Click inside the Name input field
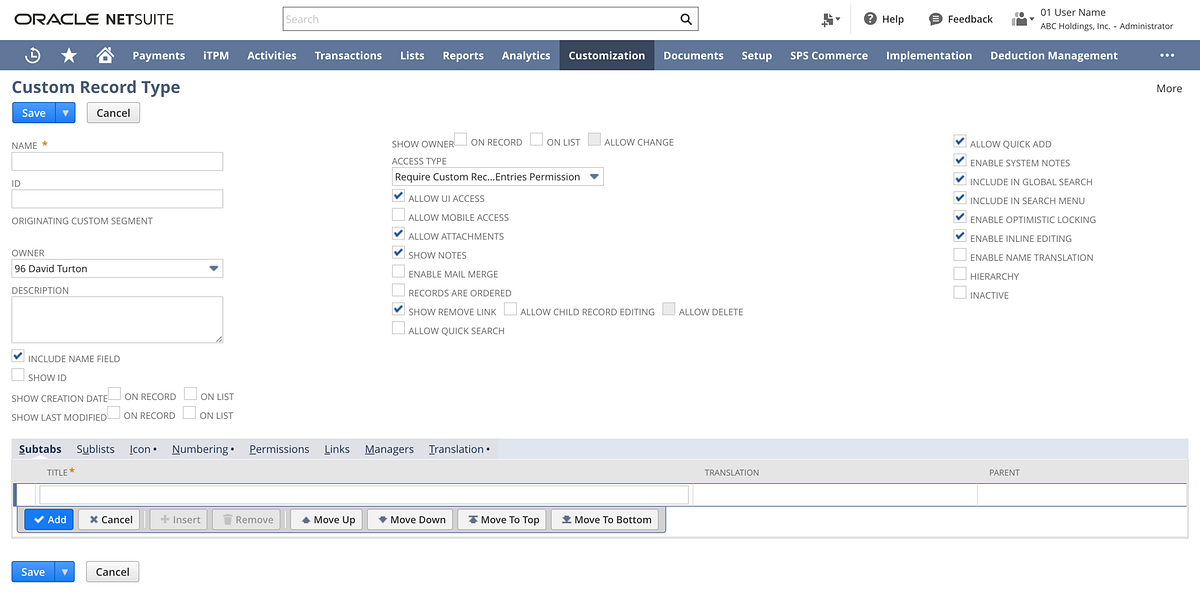The height and width of the screenshot is (592, 1200). (x=116, y=161)
